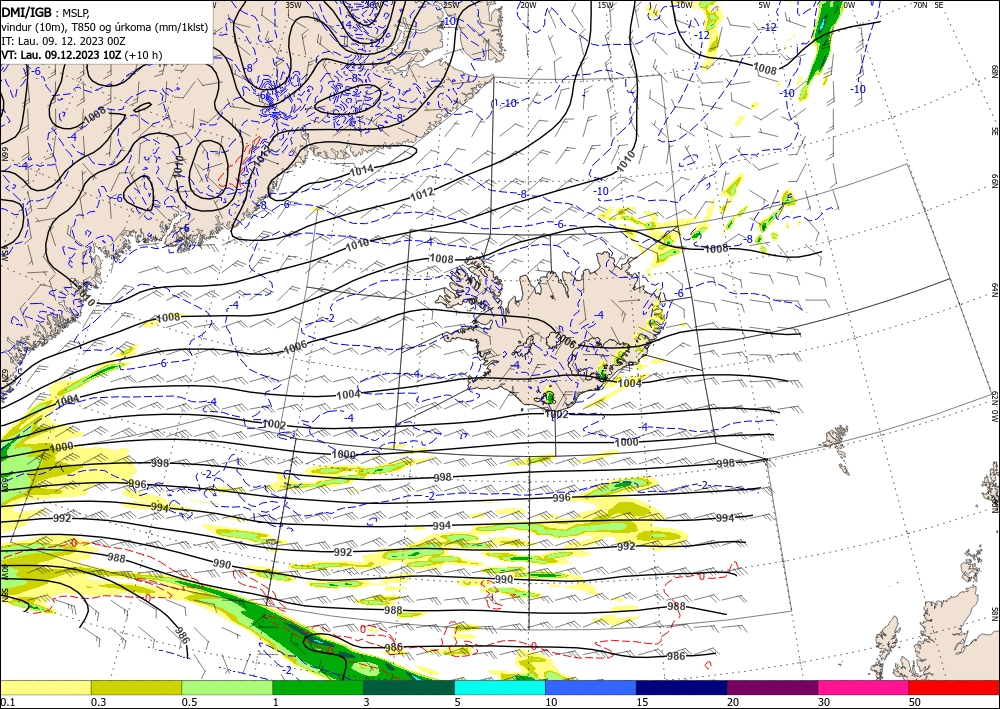Click the '50' legend value
Viewport: 1000px width, 709px height.
[914, 702]
